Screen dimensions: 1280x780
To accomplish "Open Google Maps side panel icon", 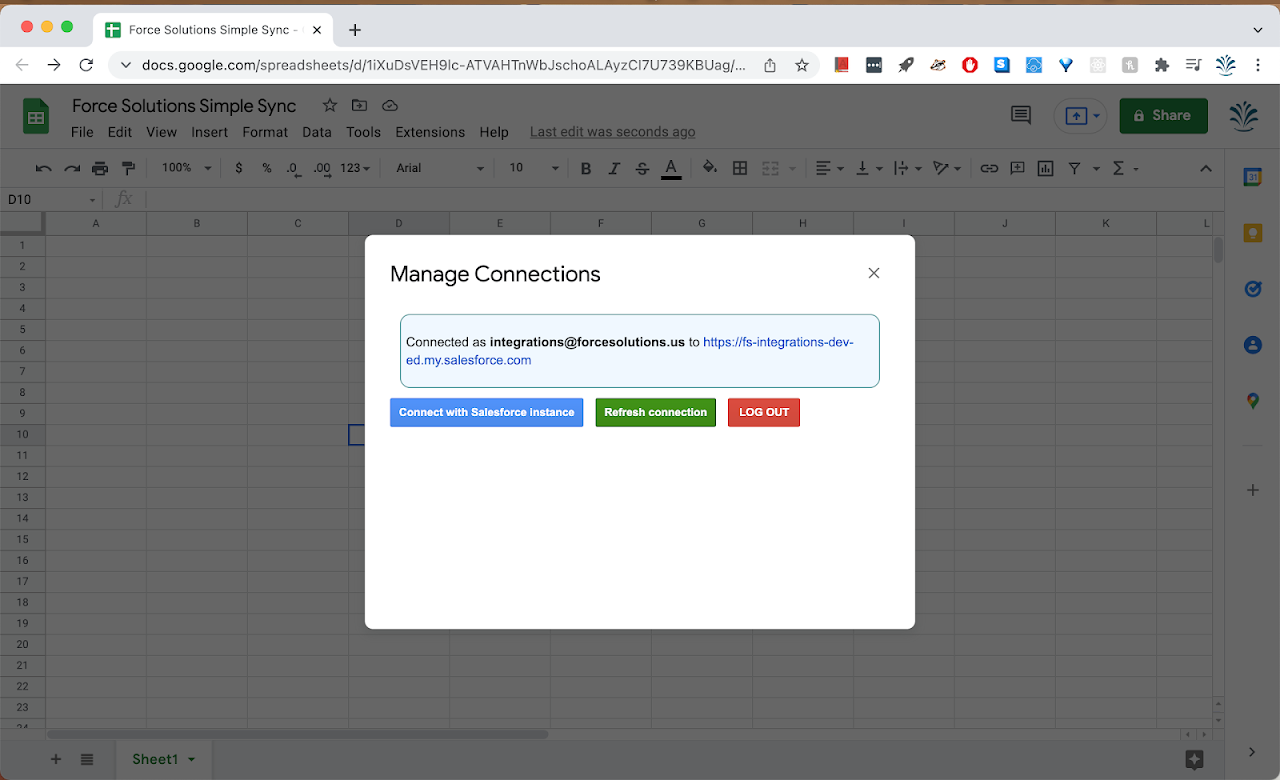I will 1252,401.
